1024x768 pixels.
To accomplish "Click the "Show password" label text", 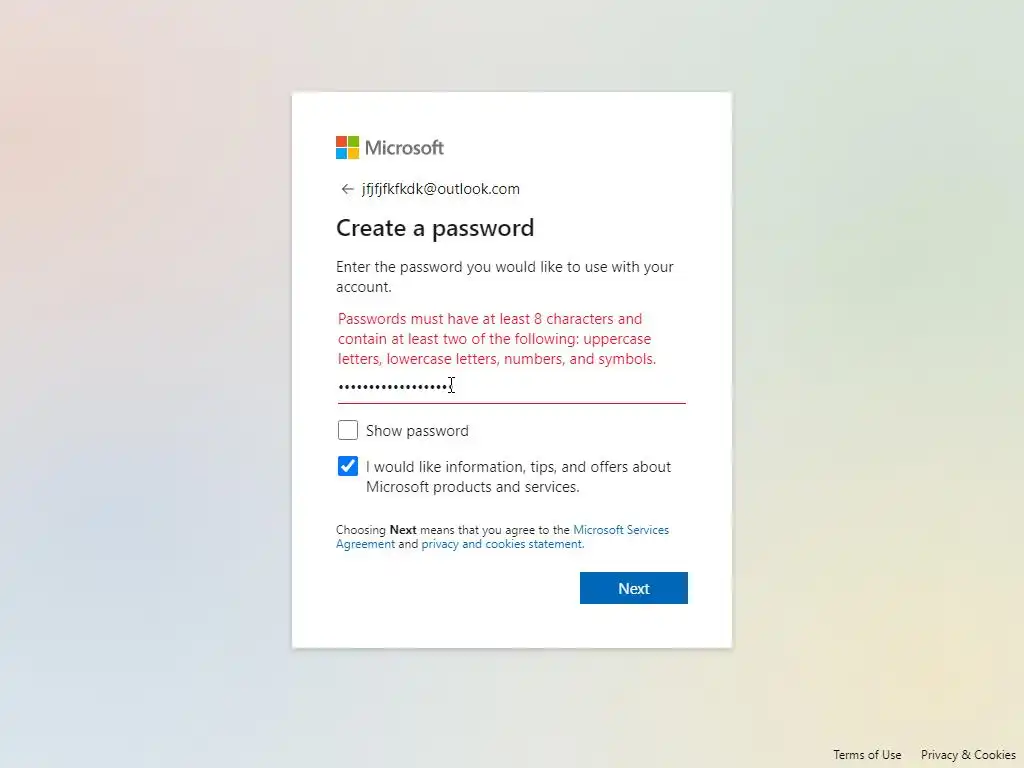I will pyautogui.click(x=417, y=431).
